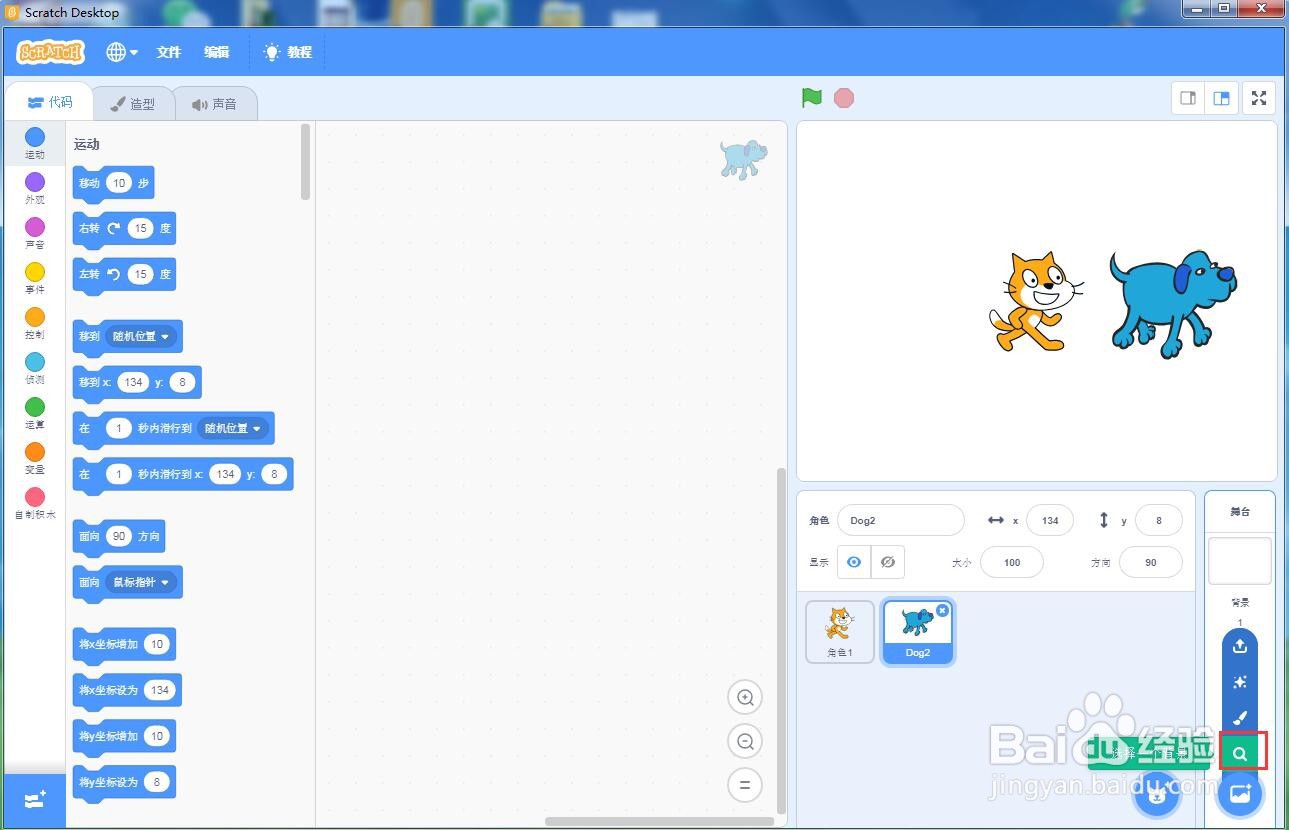Click the sprite name field Dog2
1289x830 pixels.
[x=901, y=520]
